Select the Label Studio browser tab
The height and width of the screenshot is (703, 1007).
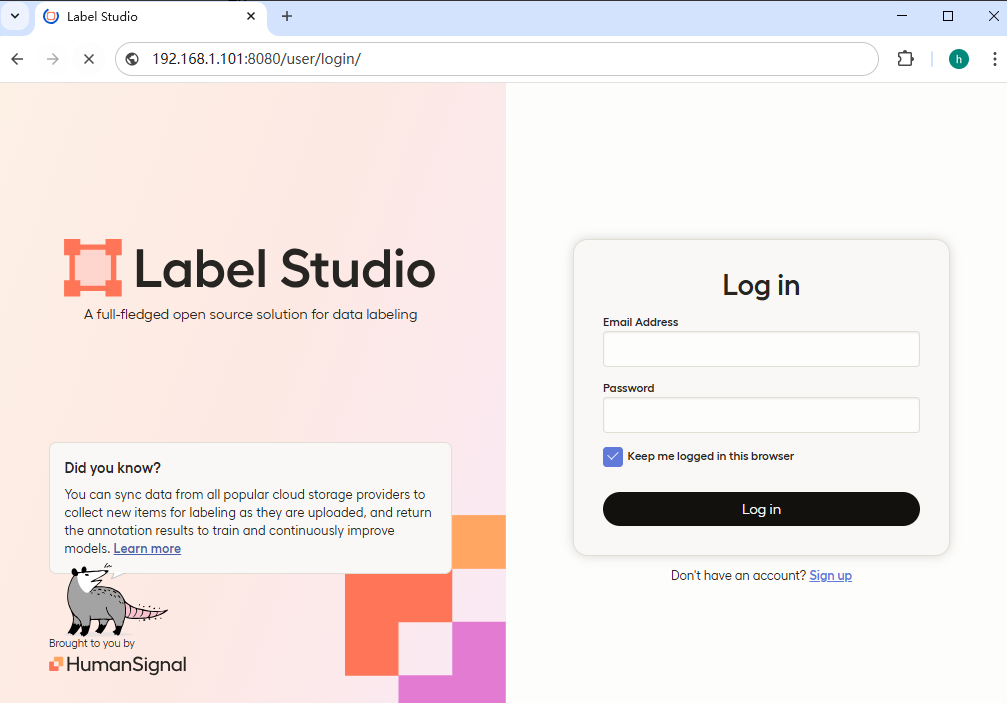click(151, 17)
